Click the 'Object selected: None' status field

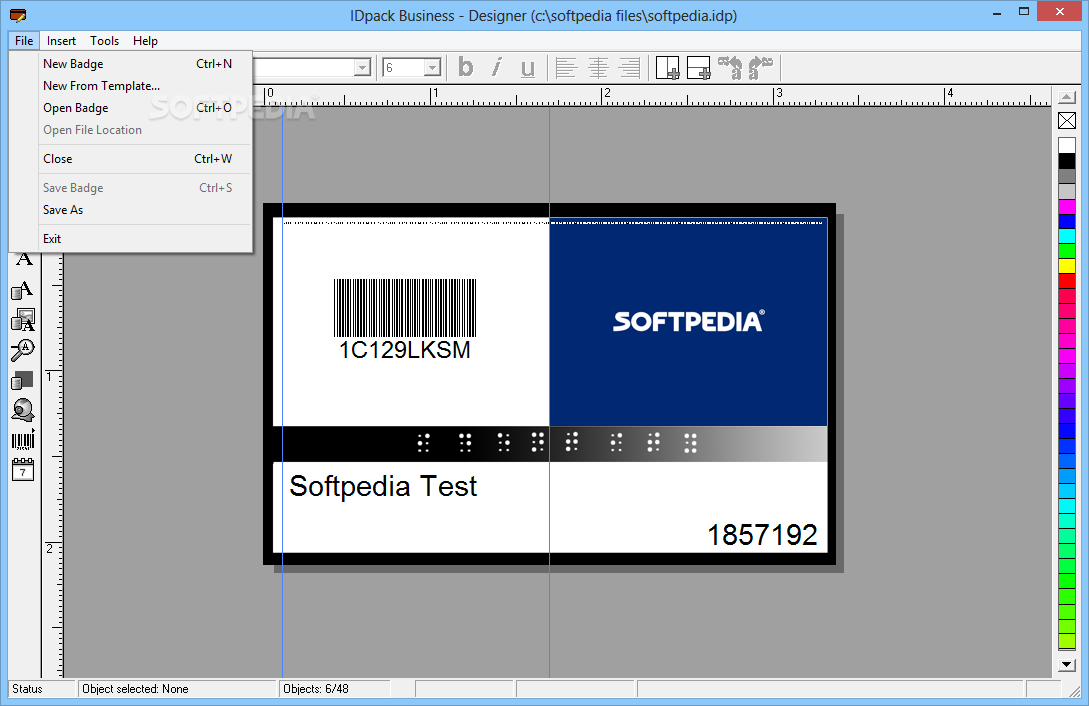click(177, 689)
